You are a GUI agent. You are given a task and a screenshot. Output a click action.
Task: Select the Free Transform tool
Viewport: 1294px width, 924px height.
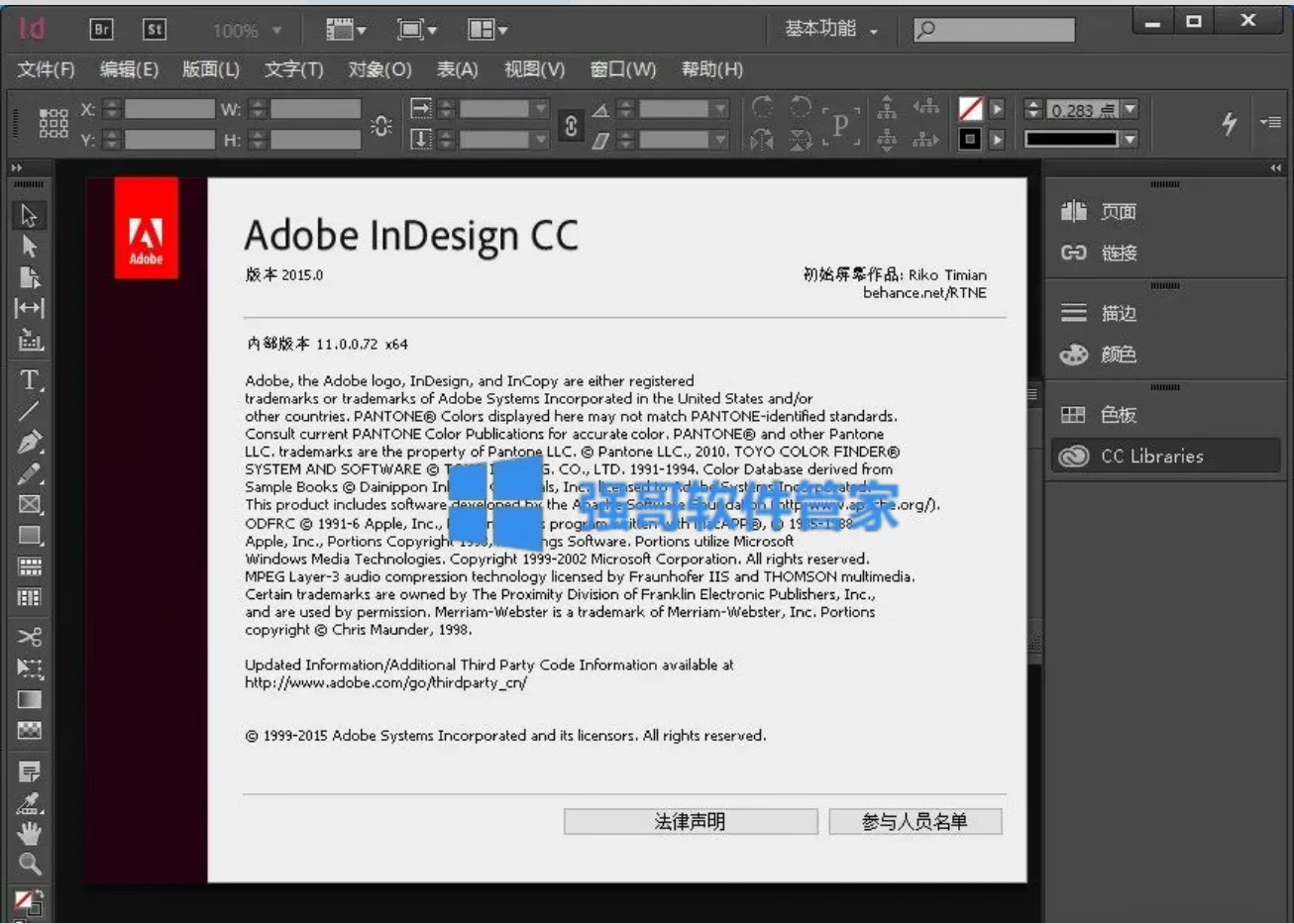click(30, 668)
